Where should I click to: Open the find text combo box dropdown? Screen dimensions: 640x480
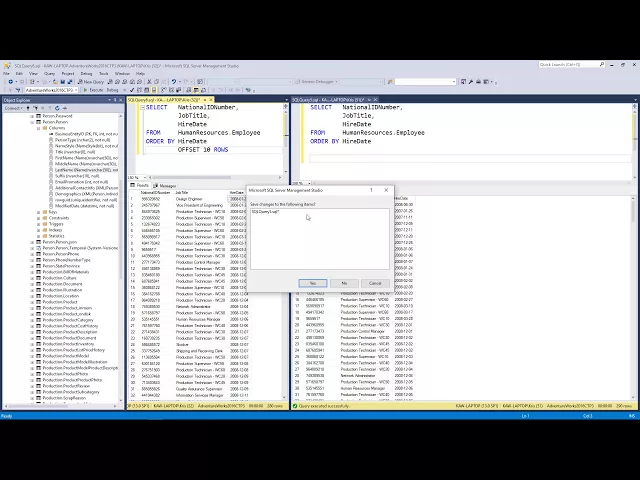point(453,82)
